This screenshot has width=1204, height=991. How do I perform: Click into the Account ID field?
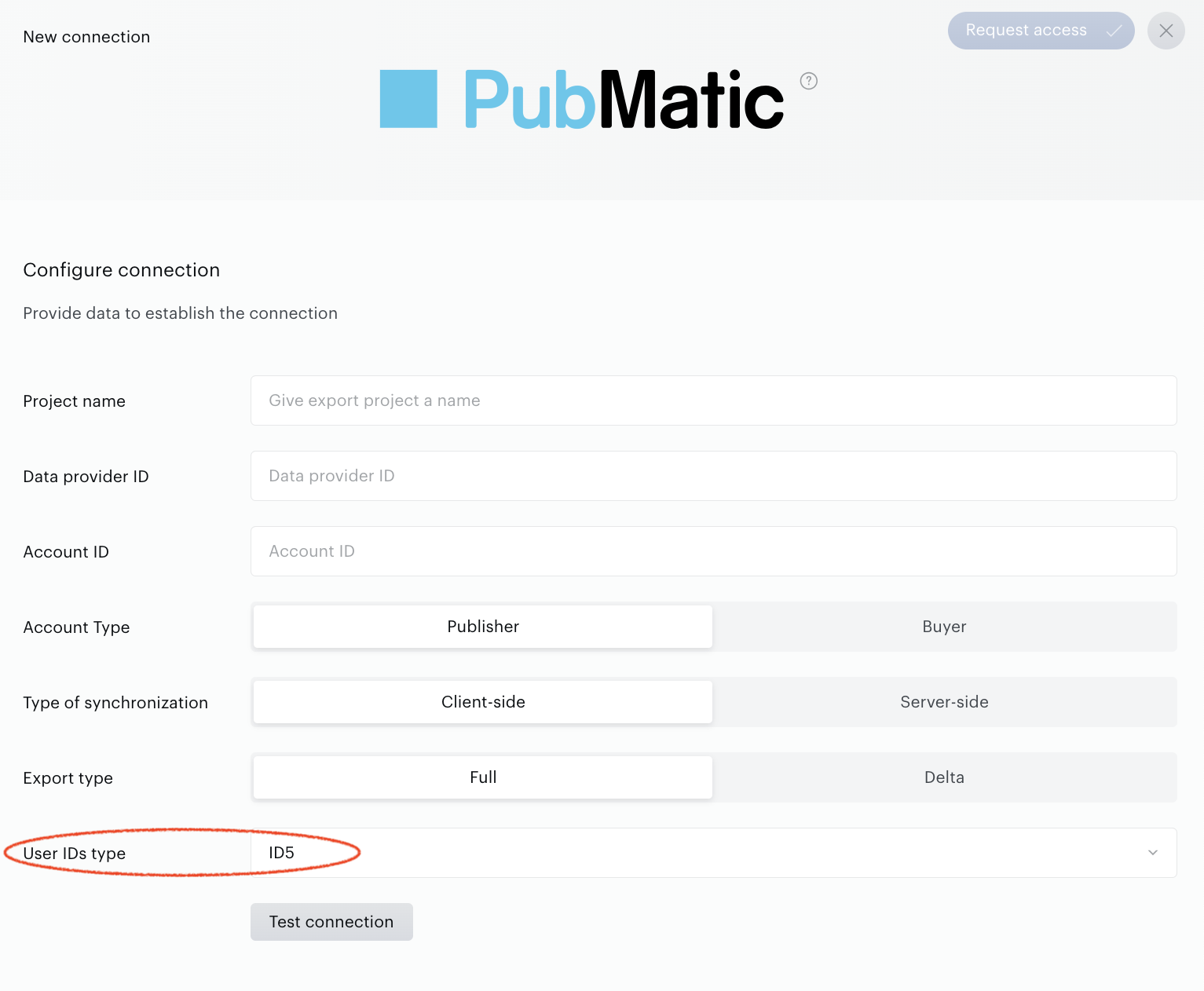point(713,551)
